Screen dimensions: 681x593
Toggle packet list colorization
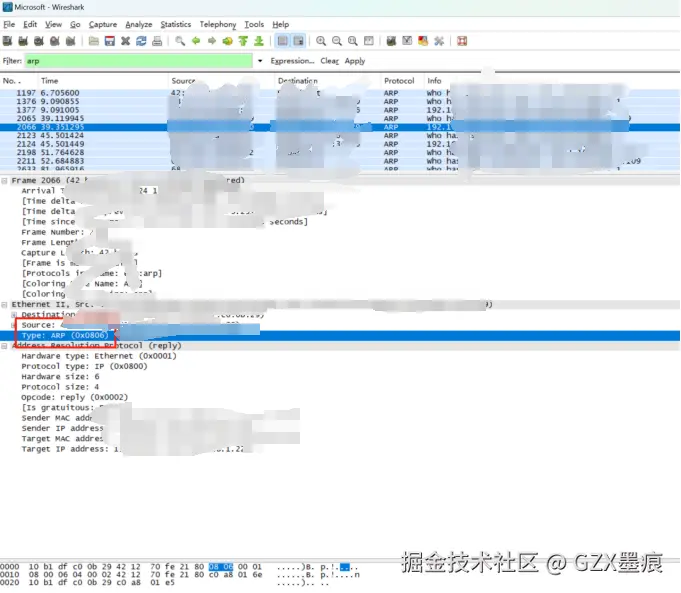(282, 41)
